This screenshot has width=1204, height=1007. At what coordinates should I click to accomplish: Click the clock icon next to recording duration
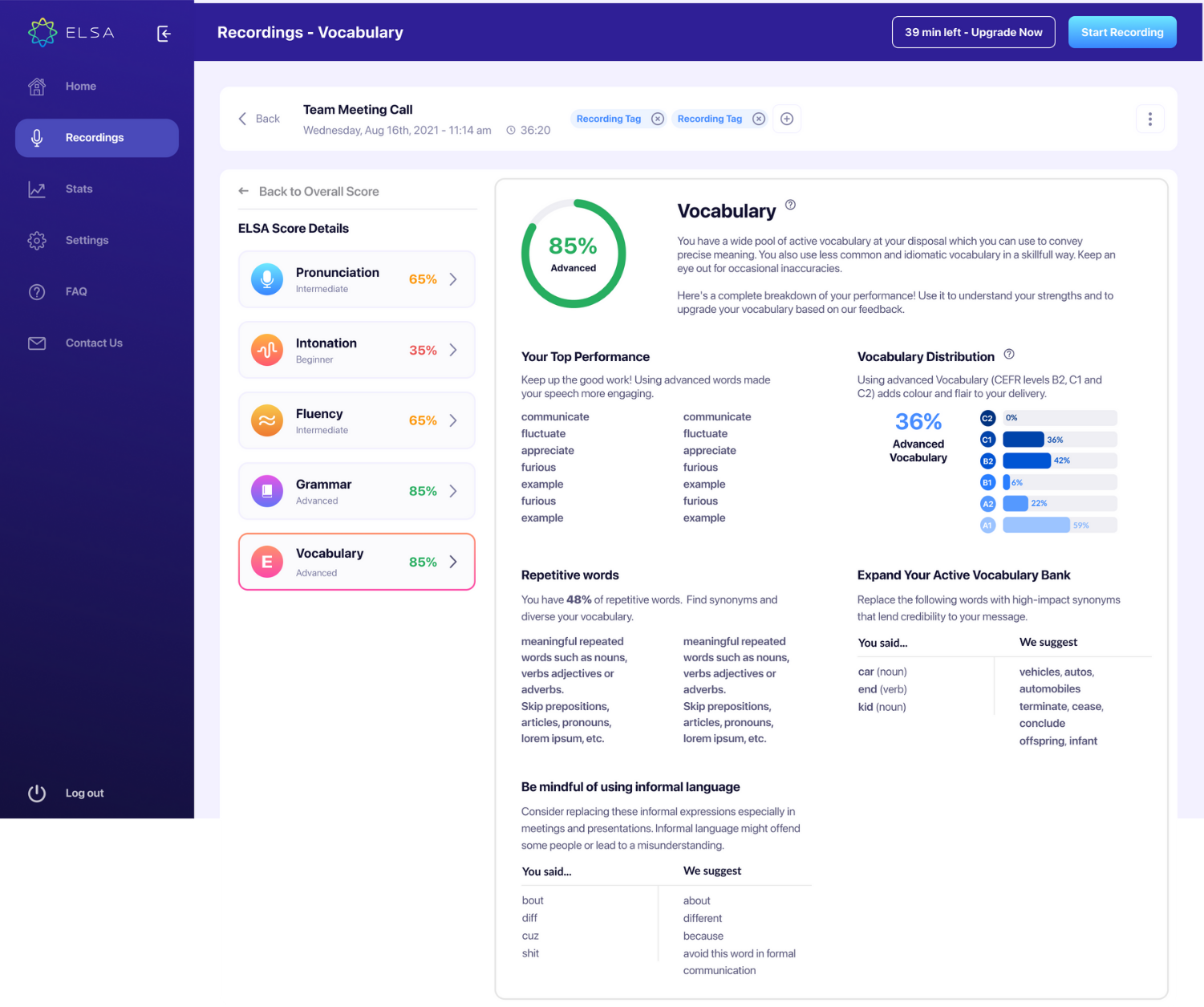511,130
